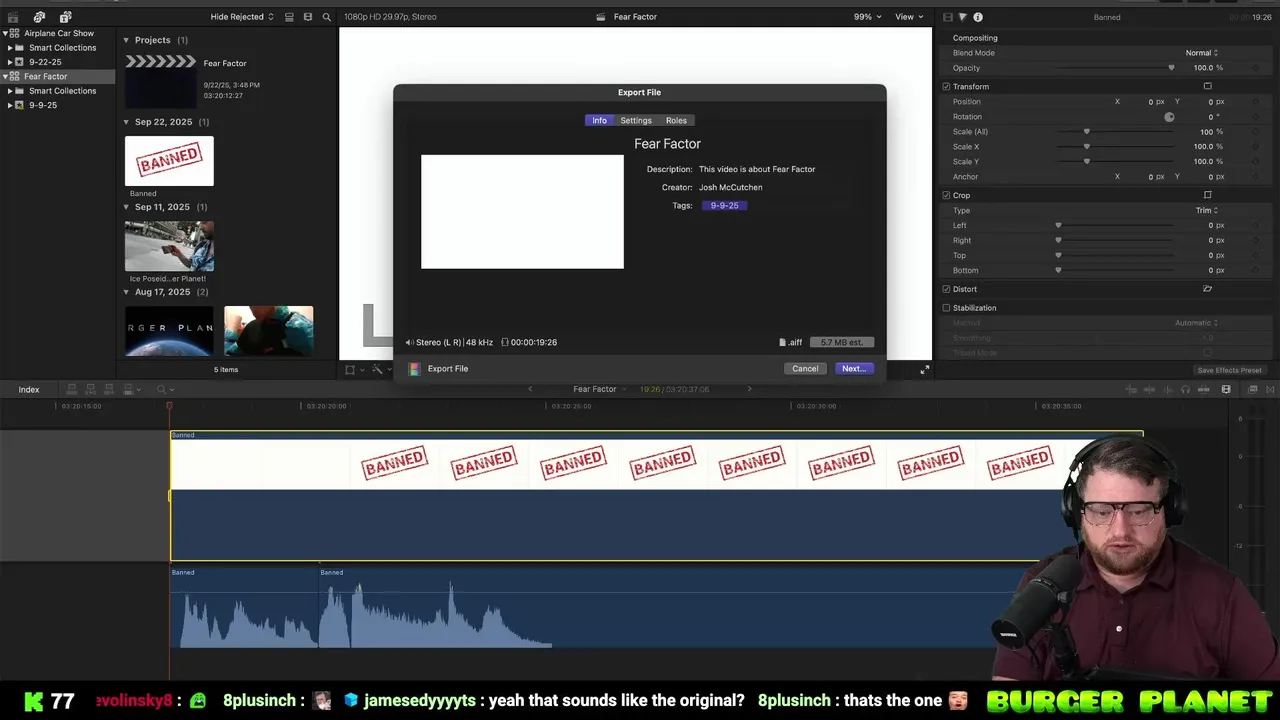
Task: Open timeline clip appearance filmstrip icon
Action: coord(1226,389)
